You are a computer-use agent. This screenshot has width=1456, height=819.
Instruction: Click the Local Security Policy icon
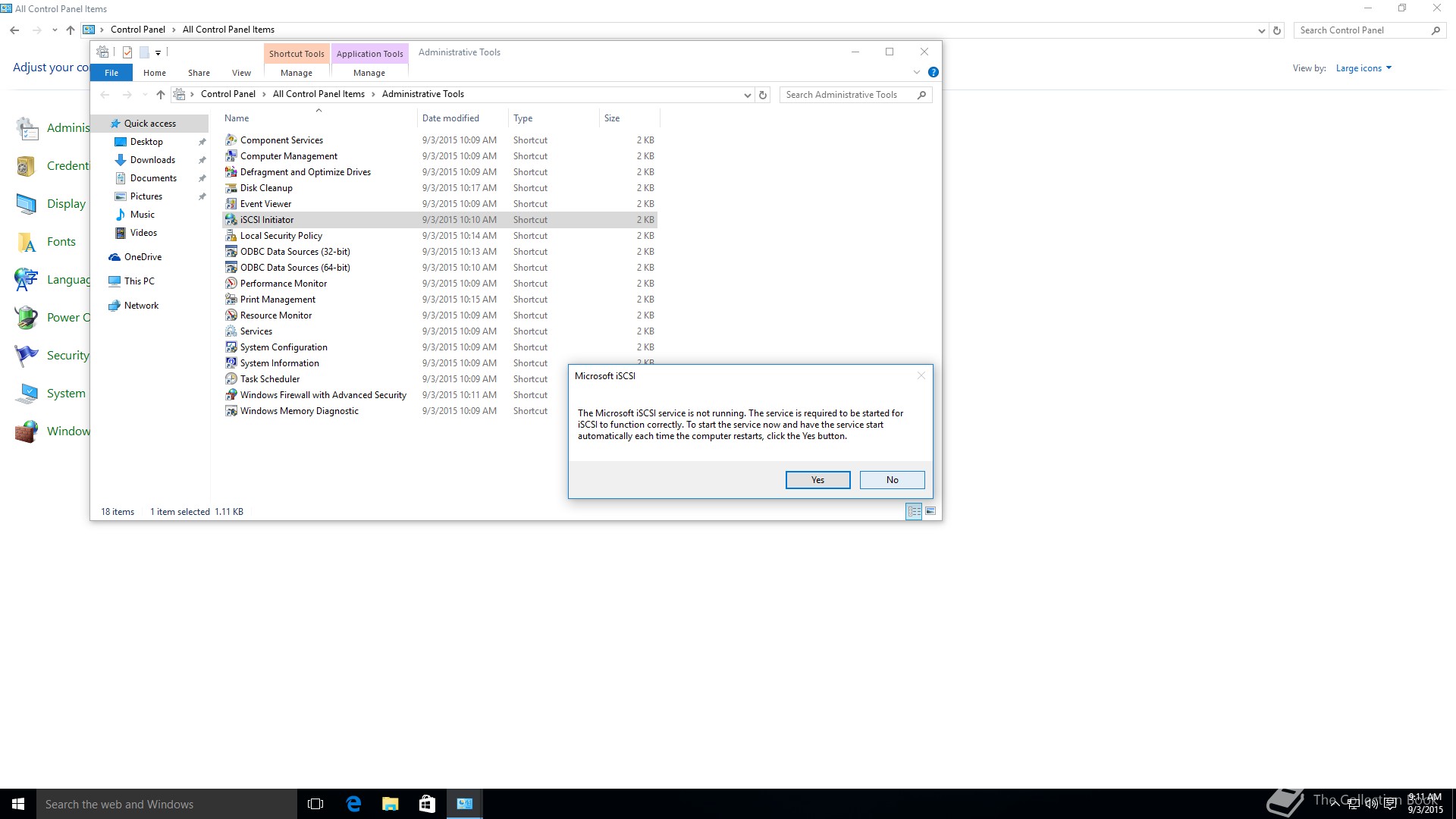point(231,236)
